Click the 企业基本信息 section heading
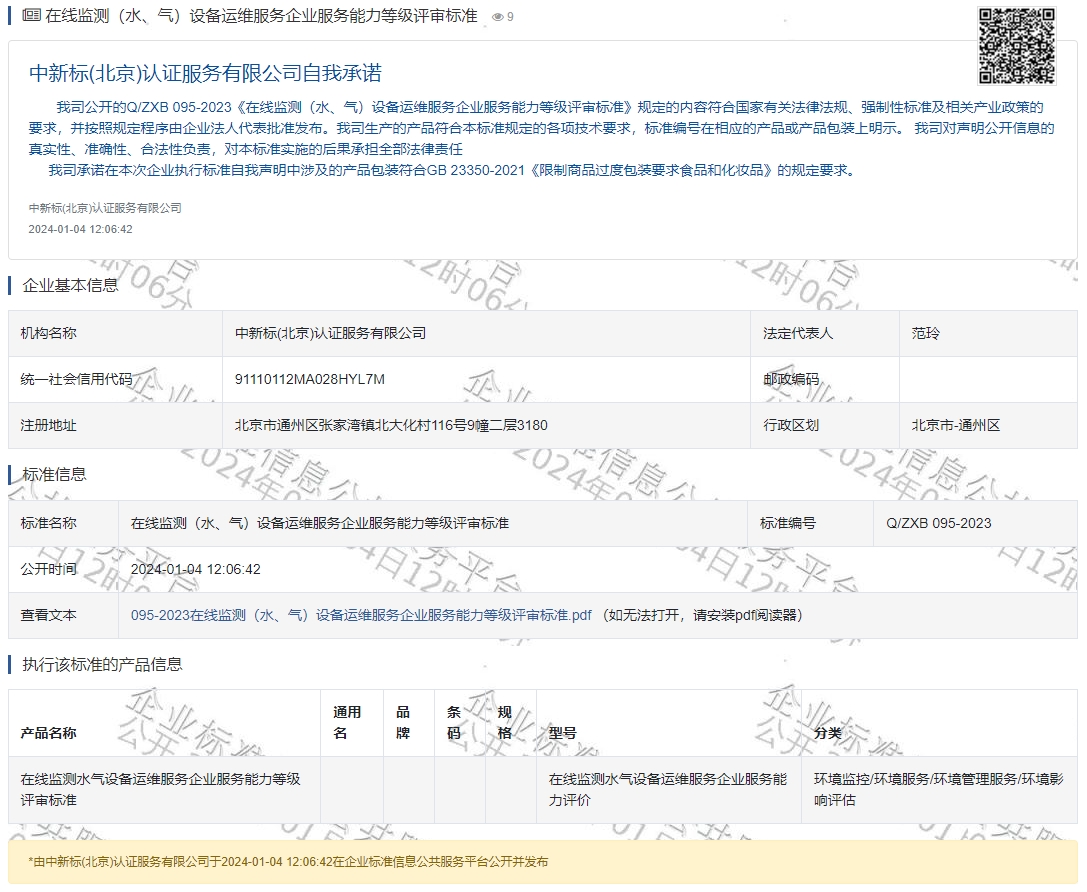This screenshot has width=1087, height=892. [x=70, y=285]
